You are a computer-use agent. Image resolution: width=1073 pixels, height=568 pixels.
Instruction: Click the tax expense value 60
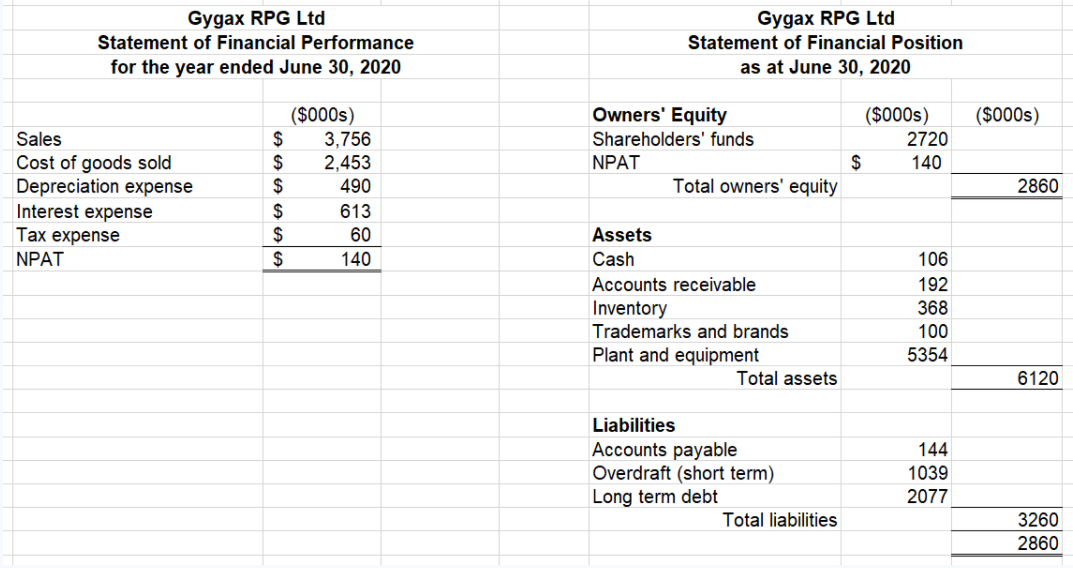coord(361,235)
